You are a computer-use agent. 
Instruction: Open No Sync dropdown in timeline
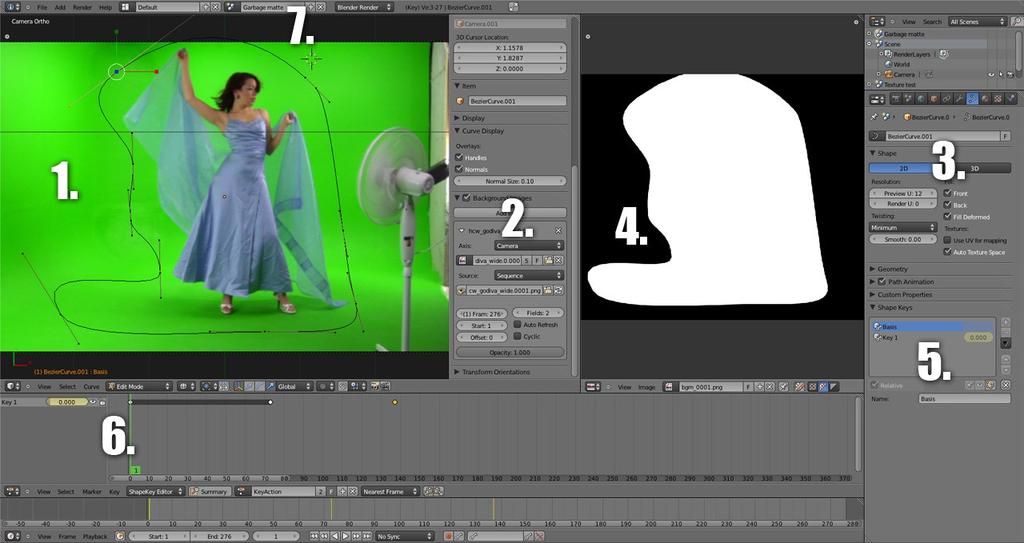404,536
